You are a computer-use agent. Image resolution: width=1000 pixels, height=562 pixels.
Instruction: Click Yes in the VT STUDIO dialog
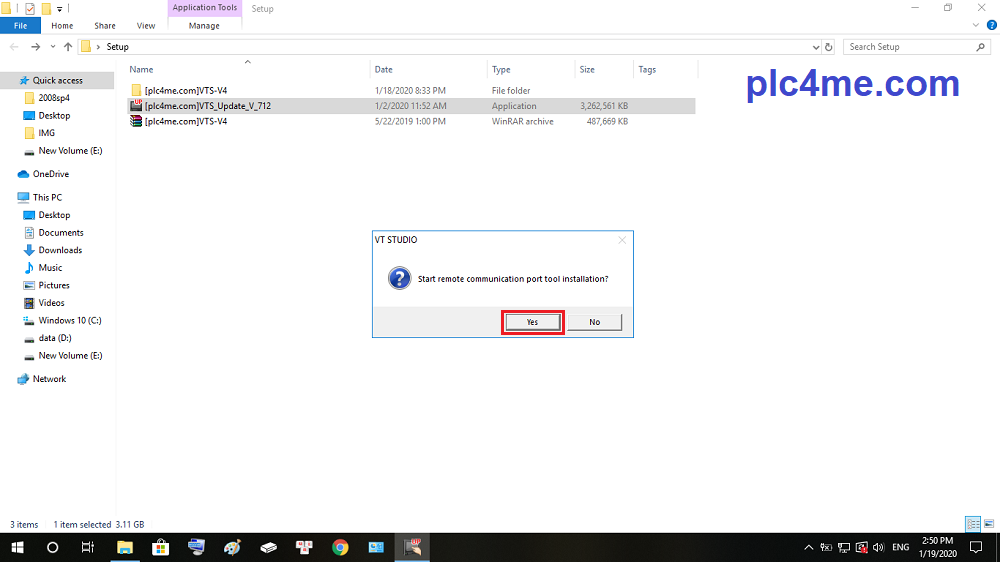click(x=532, y=322)
